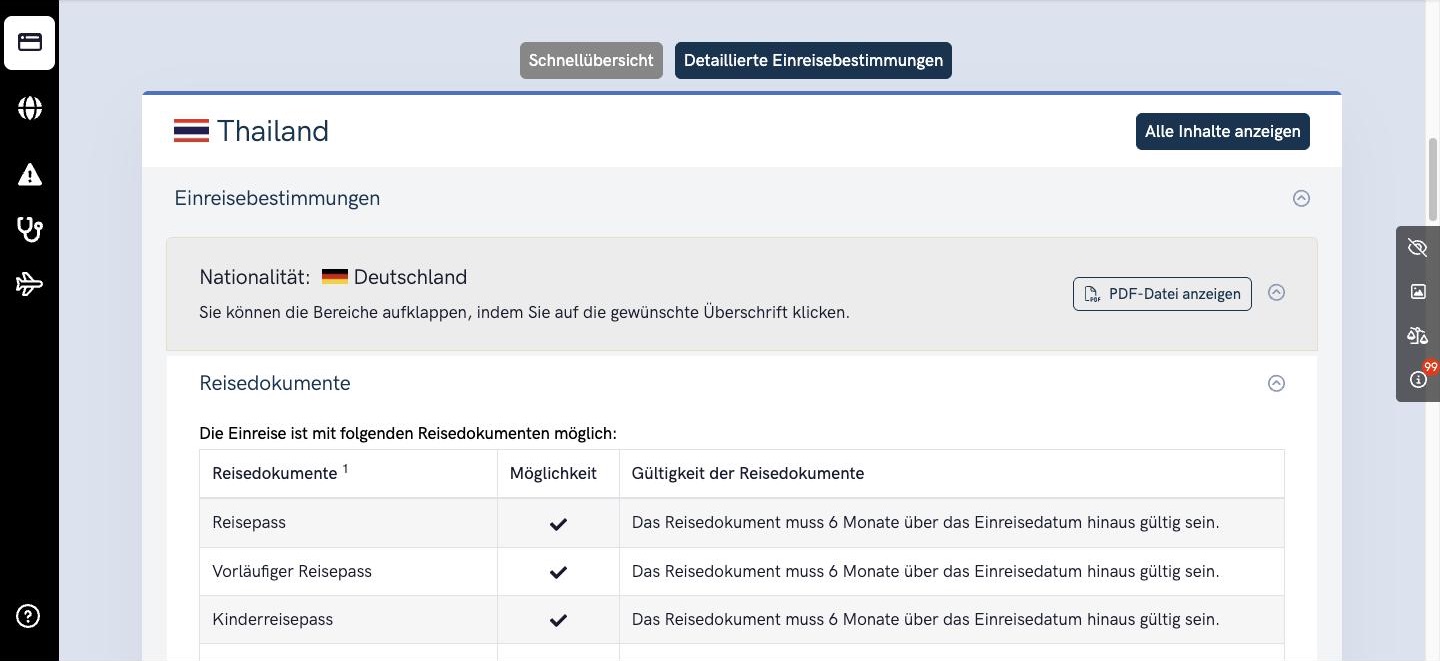Open the help question mark icon
The image size is (1440, 661).
coord(28,616)
